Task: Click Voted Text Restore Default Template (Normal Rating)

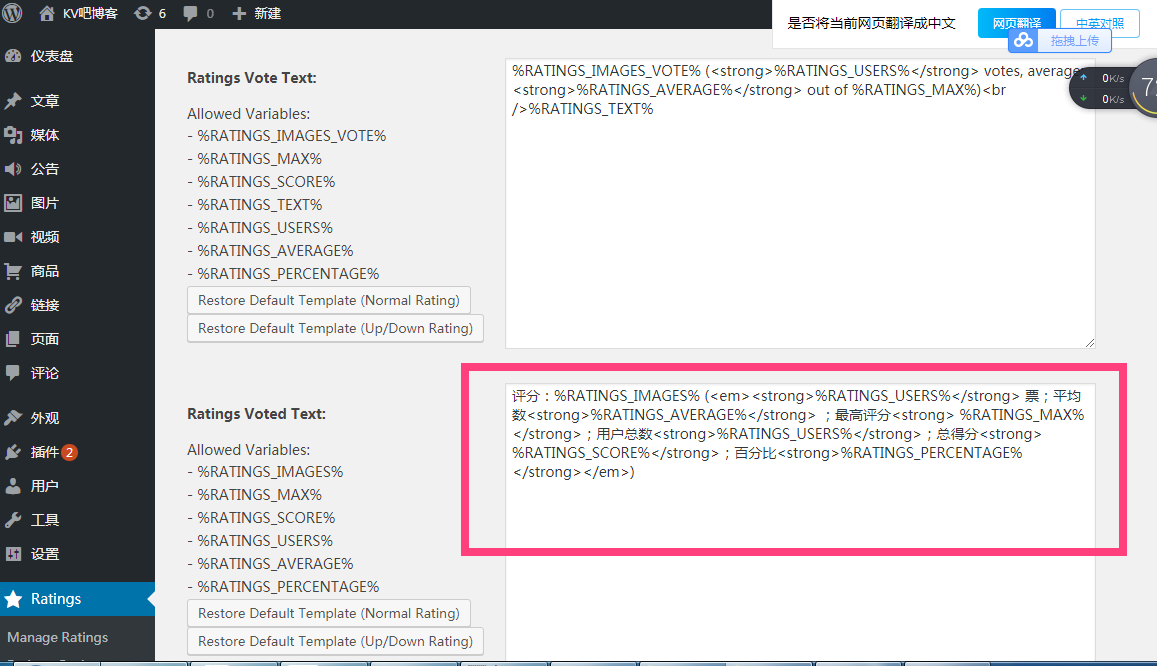Action: 328,613
